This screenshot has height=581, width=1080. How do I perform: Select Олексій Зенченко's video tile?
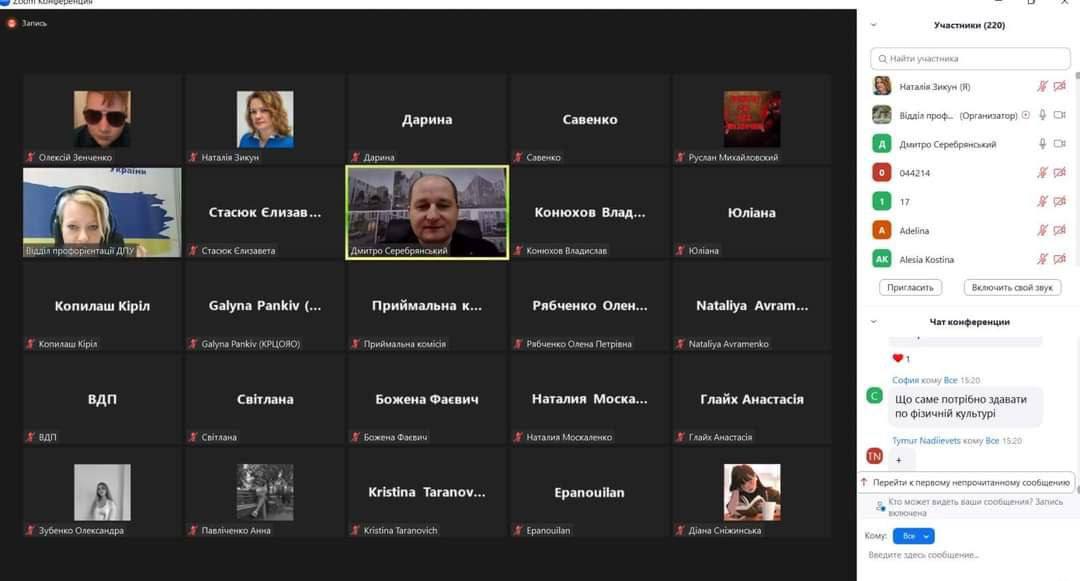[x=102, y=119]
